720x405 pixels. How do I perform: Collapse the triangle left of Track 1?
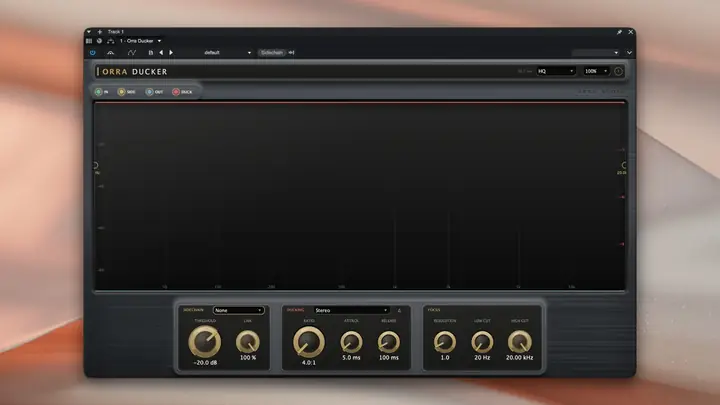89,32
